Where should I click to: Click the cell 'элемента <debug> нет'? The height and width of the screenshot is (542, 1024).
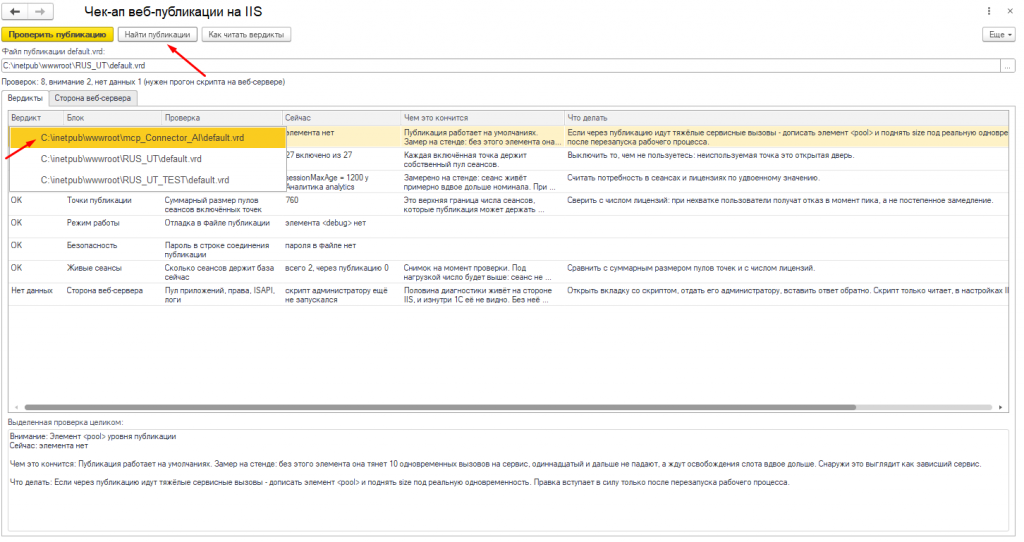coord(342,227)
